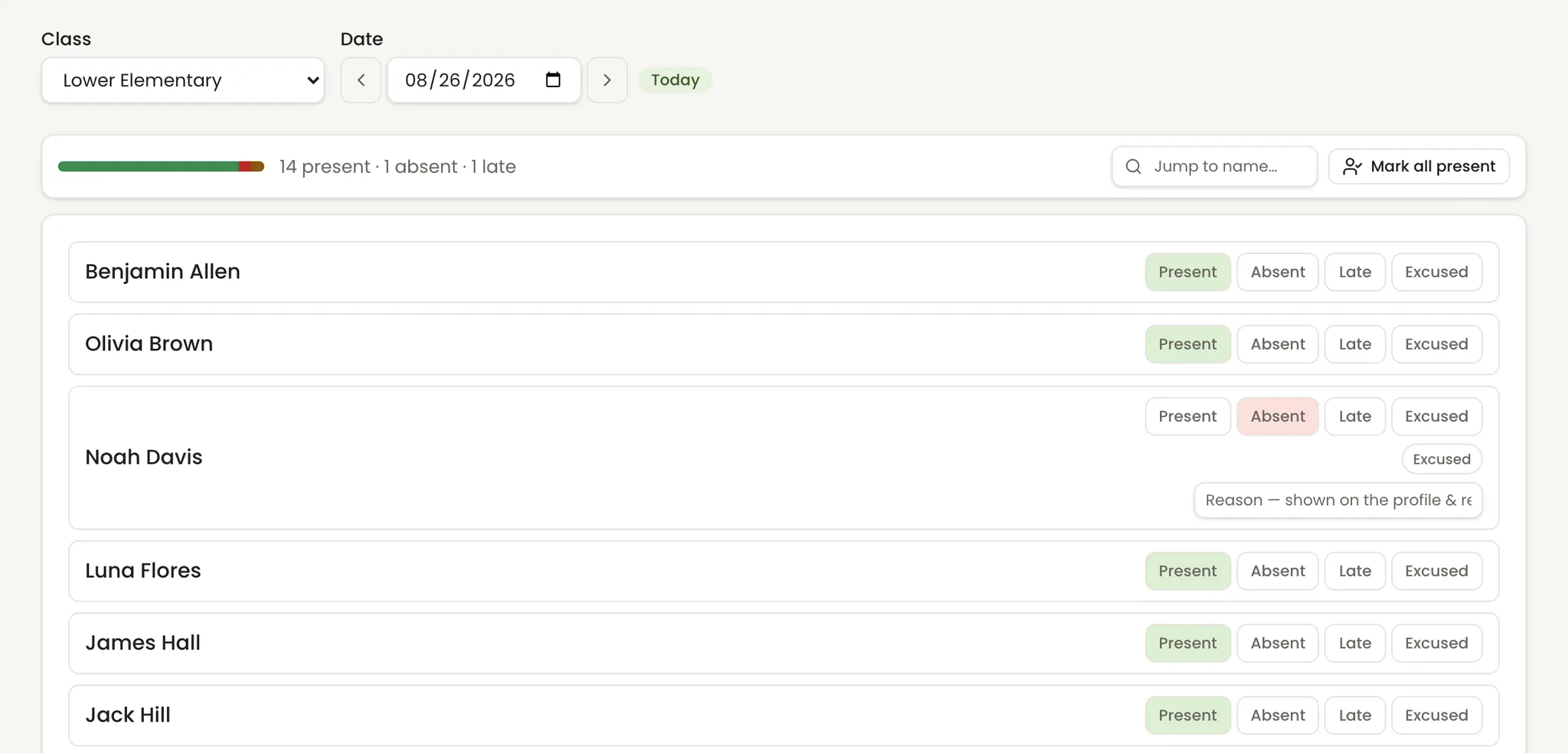1568x753 pixels.
Task: Click the attendance summary progress bar
Action: tap(161, 167)
